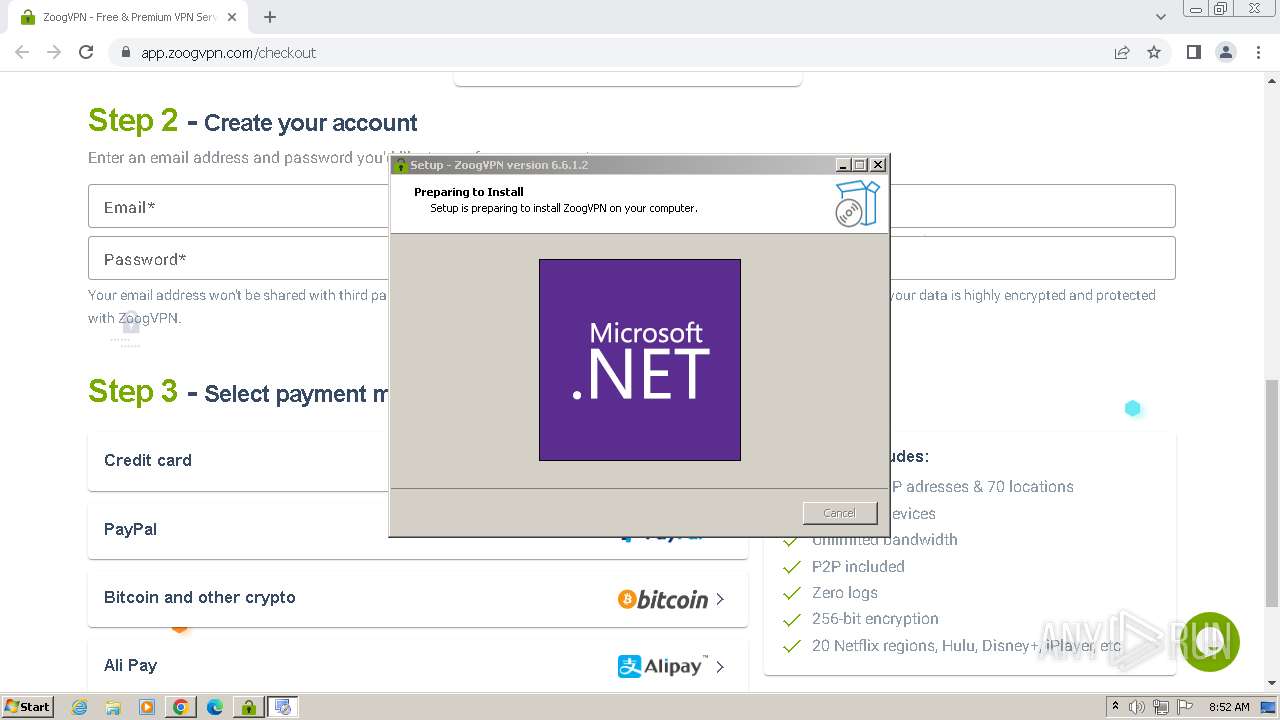Click the "Zero logs" feature text
The width and height of the screenshot is (1280, 720).
click(845, 593)
